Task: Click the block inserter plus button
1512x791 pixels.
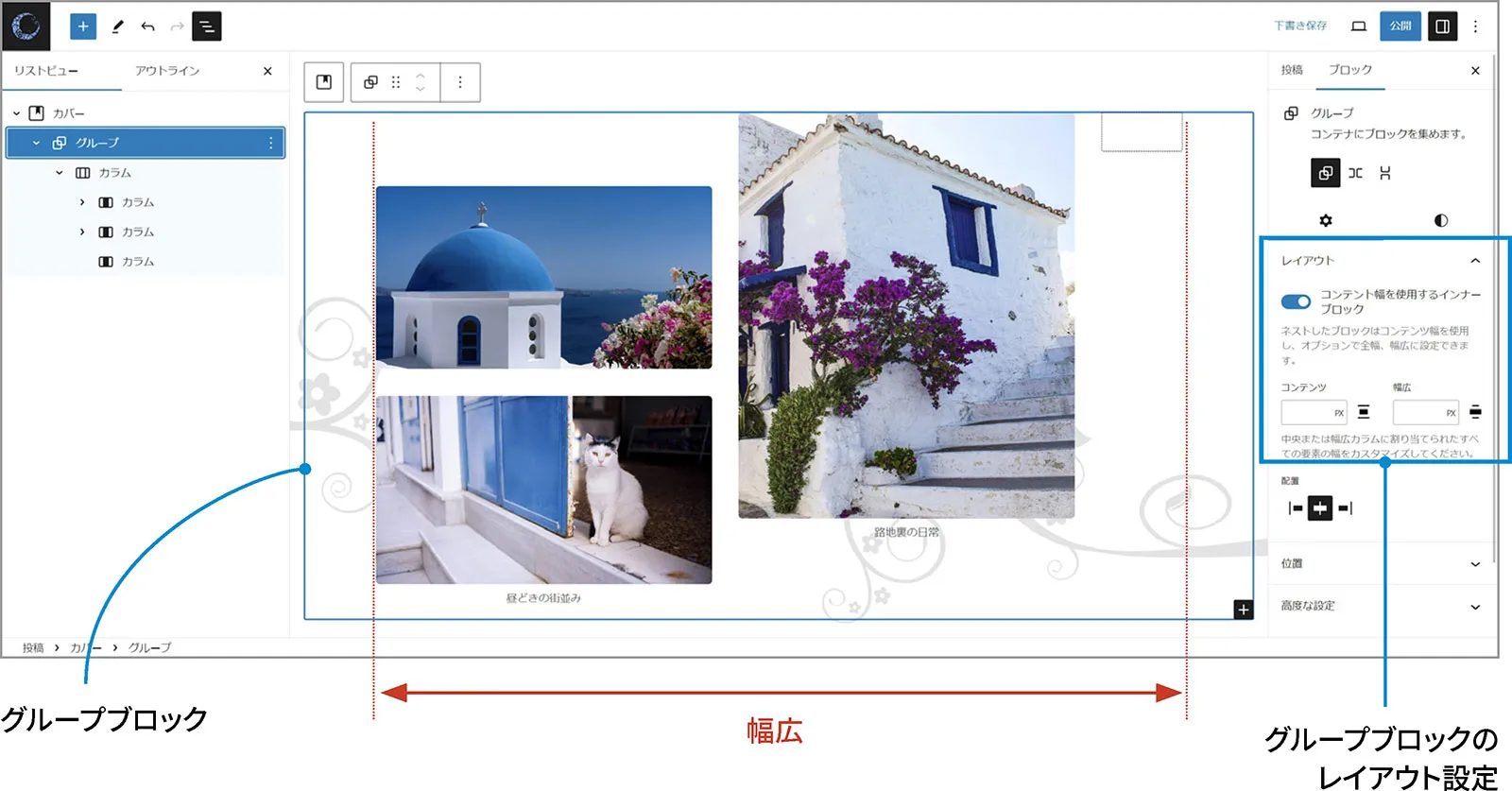Action: pos(83,26)
